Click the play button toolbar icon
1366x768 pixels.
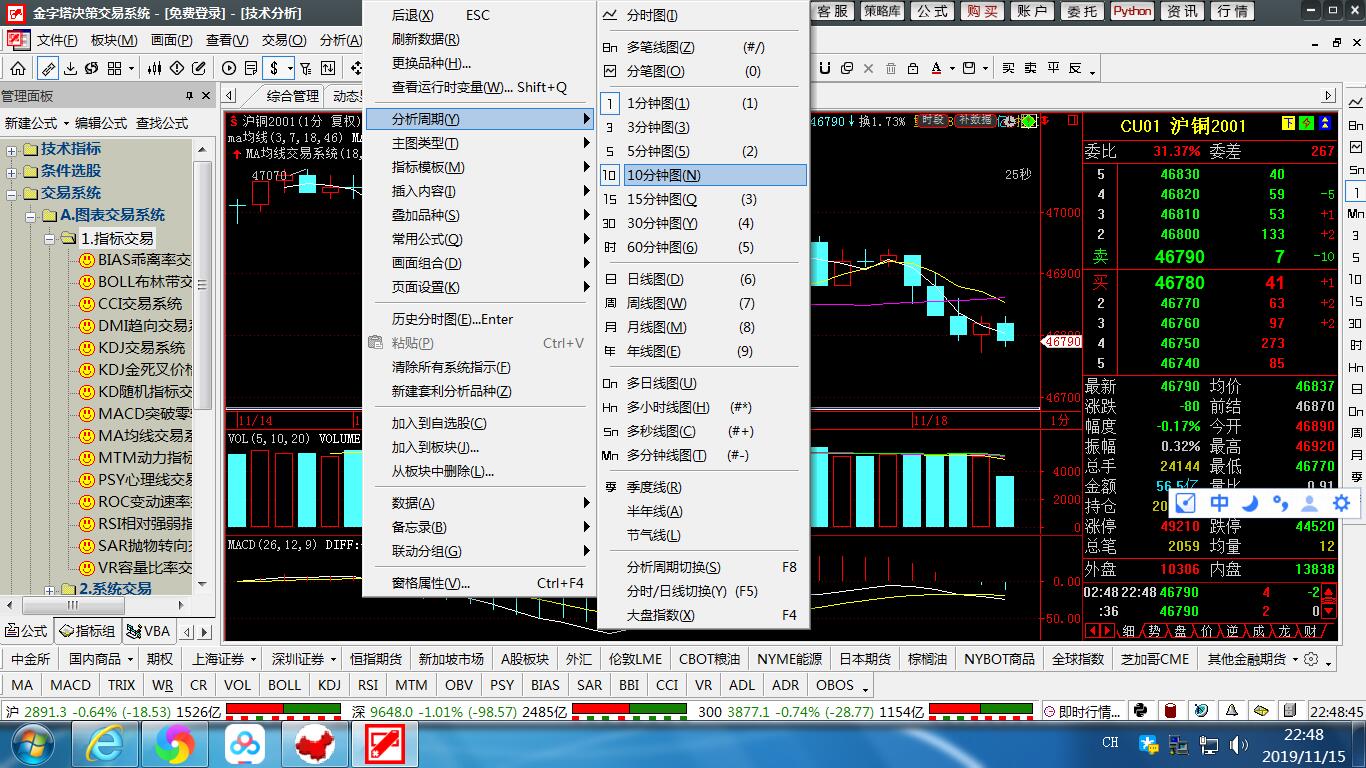[229, 68]
